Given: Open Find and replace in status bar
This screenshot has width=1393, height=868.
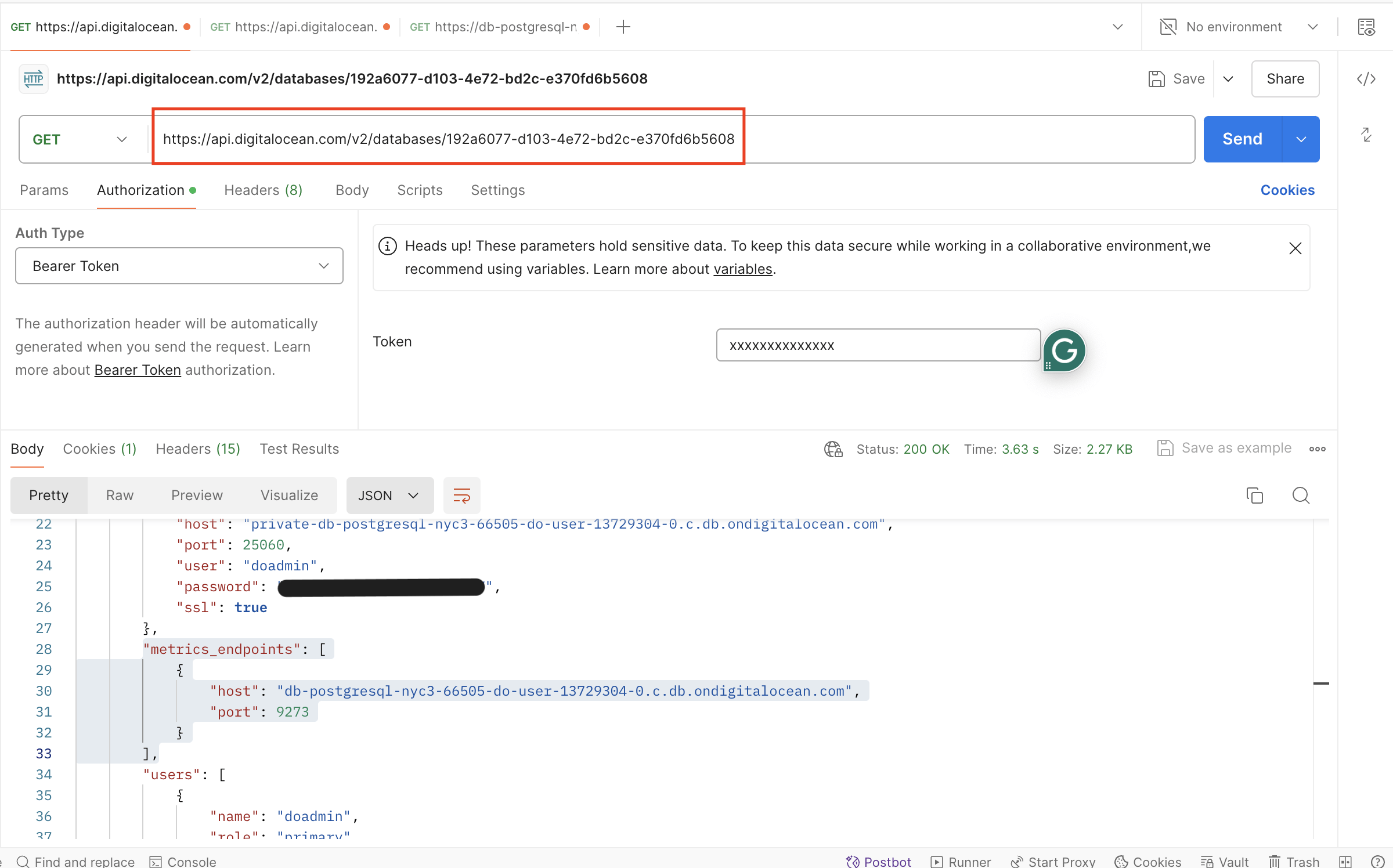Looking at the screenshot, I should (x=75, y=862).
